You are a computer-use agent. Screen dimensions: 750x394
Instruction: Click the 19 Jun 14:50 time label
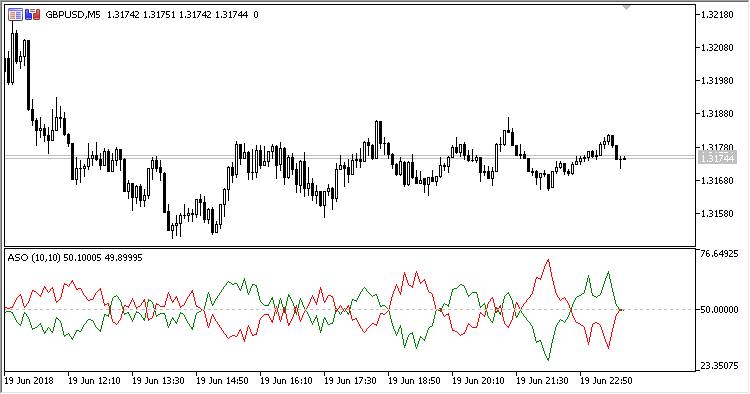pyautogui.click(x=222, y=381)
